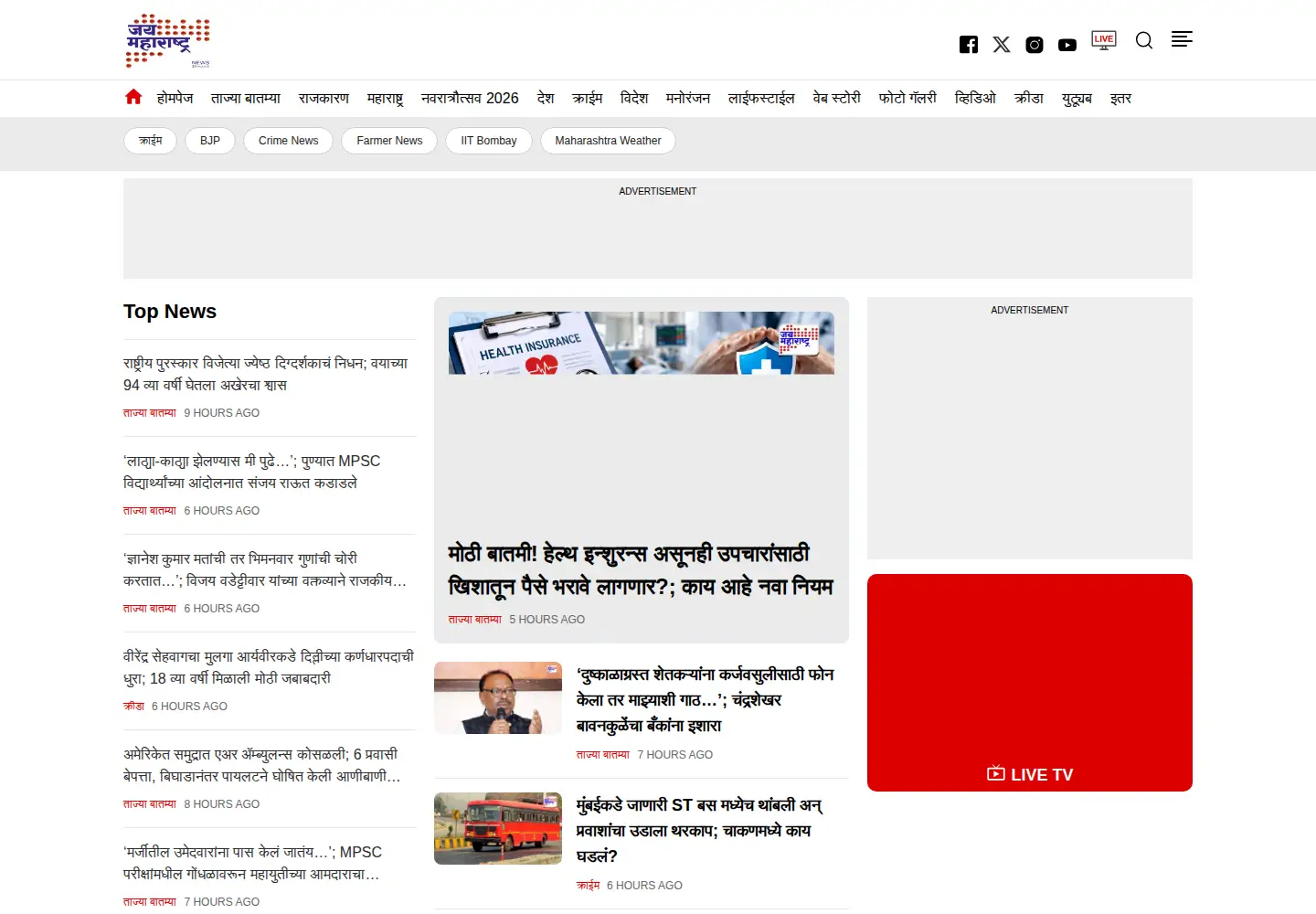The height and width of the screenshot is (914, 1316).
Task: Click '9 HOURS AGO' timestamp text
Action: [222, 413]
